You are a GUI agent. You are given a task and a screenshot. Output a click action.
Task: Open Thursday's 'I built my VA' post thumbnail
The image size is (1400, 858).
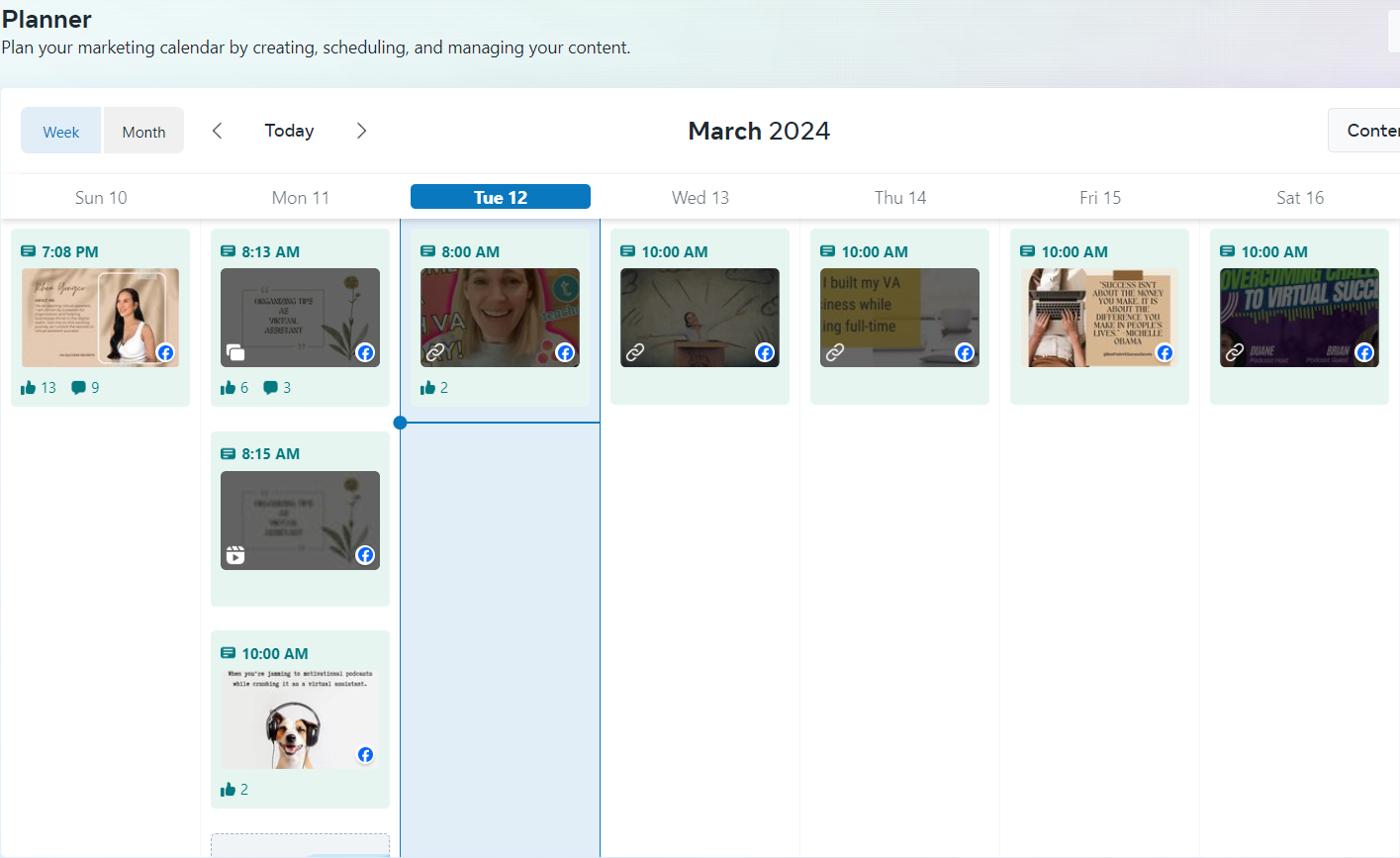899,318
